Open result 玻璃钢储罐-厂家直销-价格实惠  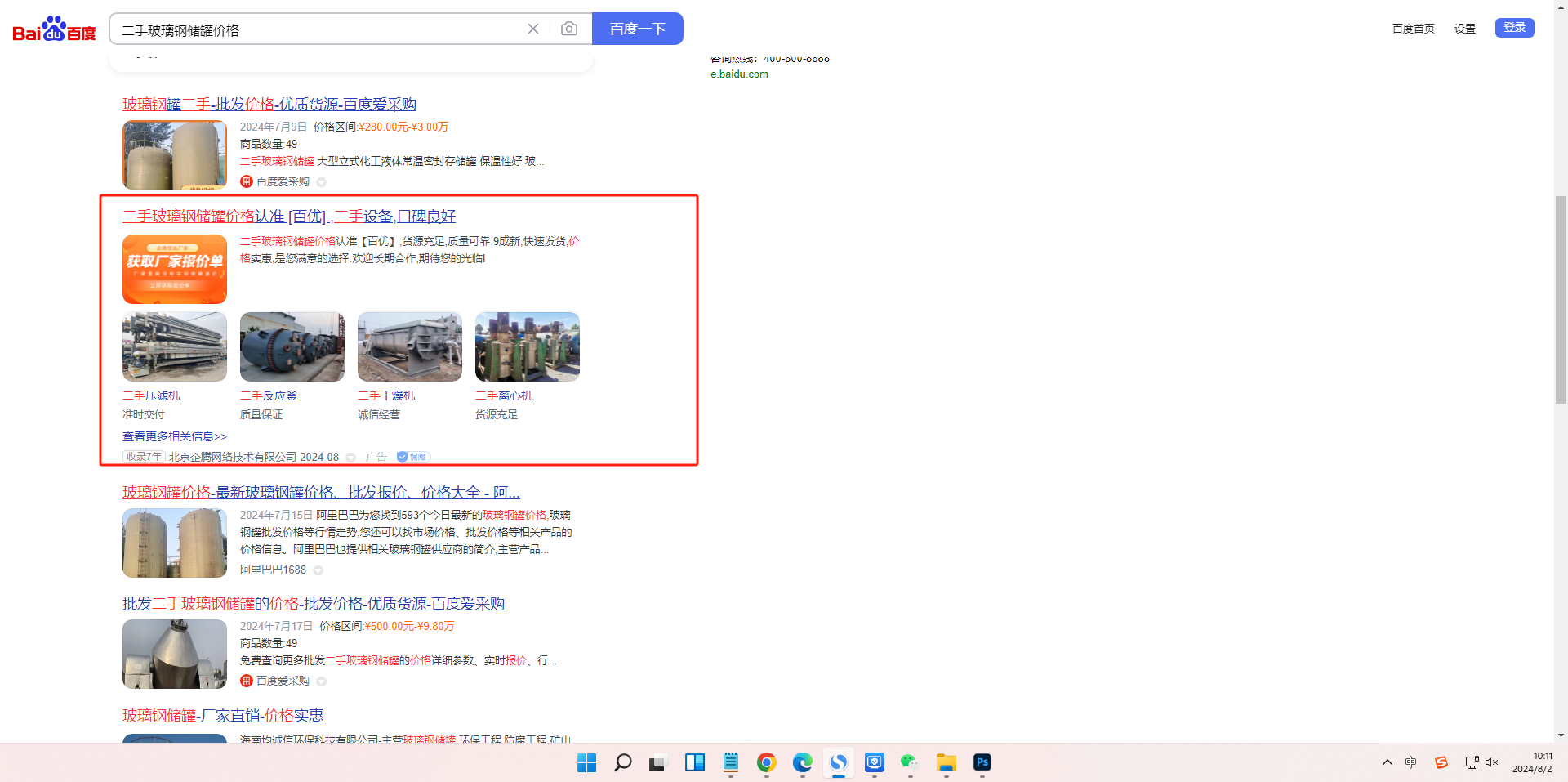[x=223, y=715]
